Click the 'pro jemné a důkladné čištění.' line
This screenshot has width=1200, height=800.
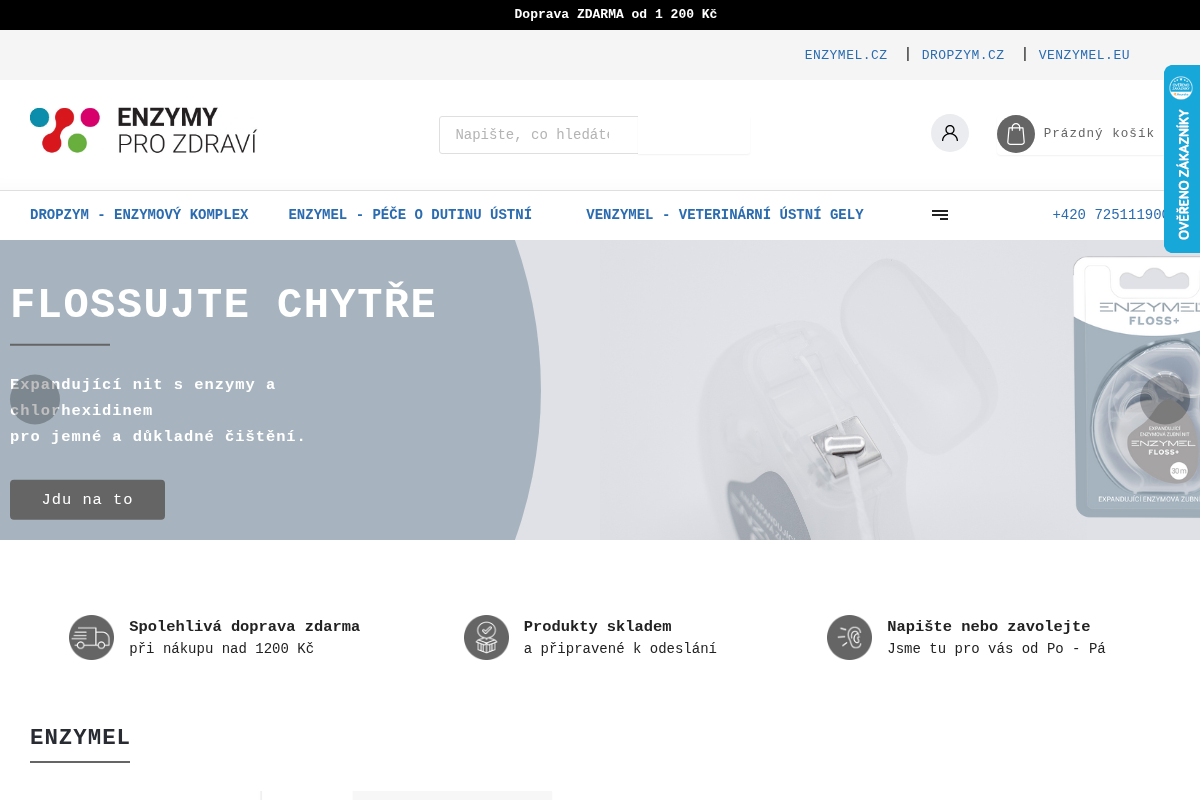click(x=158, y=437)
